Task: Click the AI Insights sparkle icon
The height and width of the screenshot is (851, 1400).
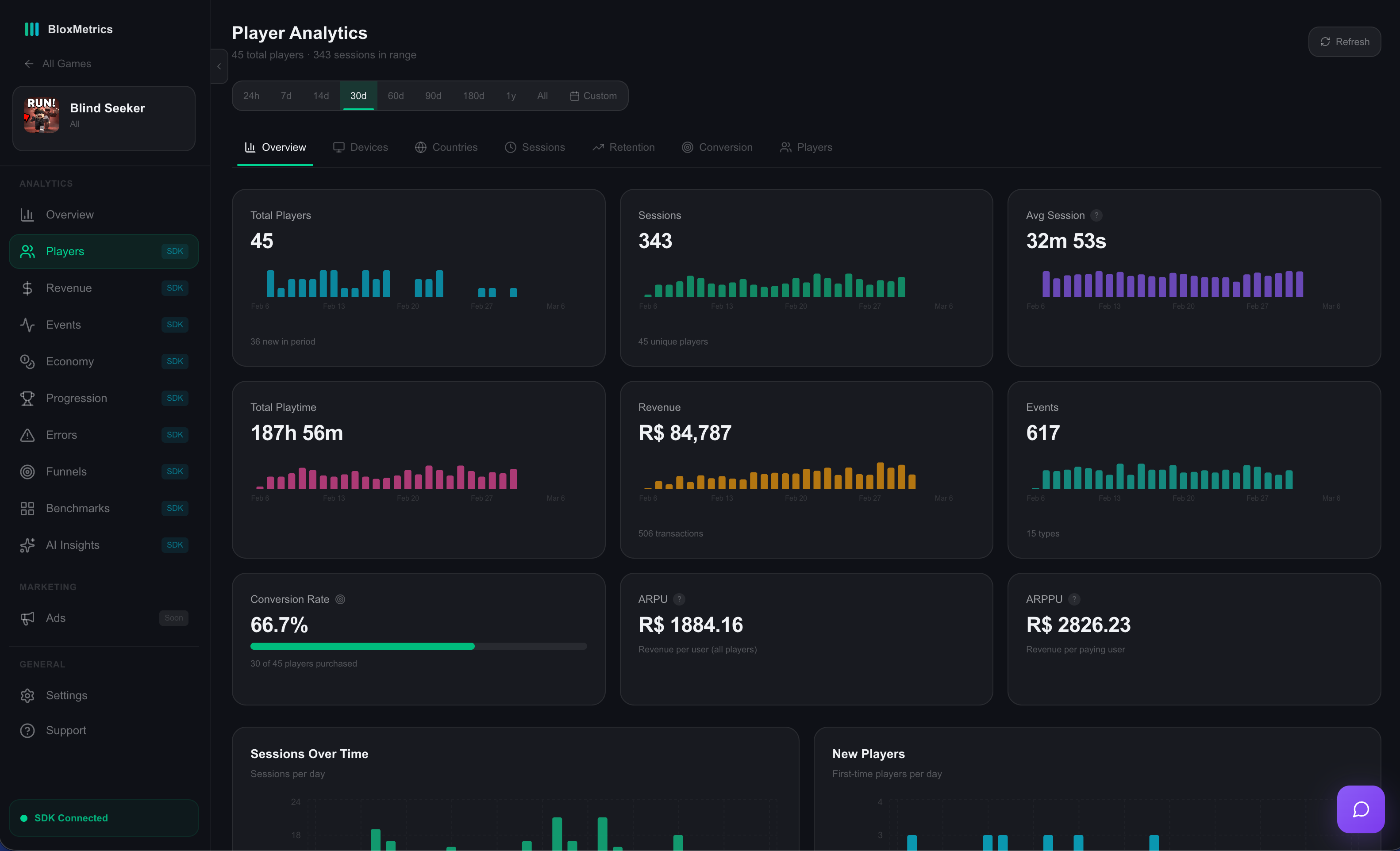Action: 27,545
